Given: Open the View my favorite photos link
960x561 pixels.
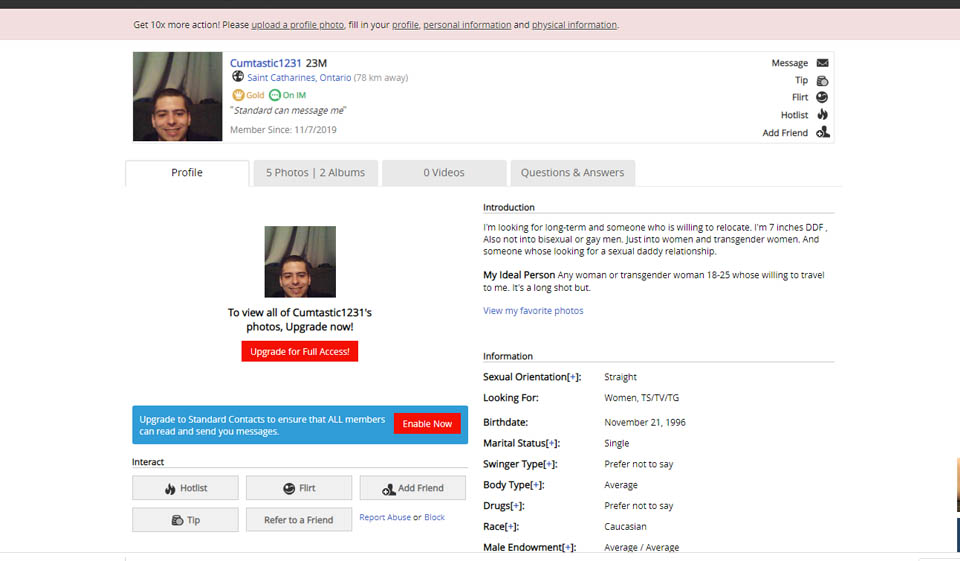Looking at the screenshot, I should coord(533,311).
